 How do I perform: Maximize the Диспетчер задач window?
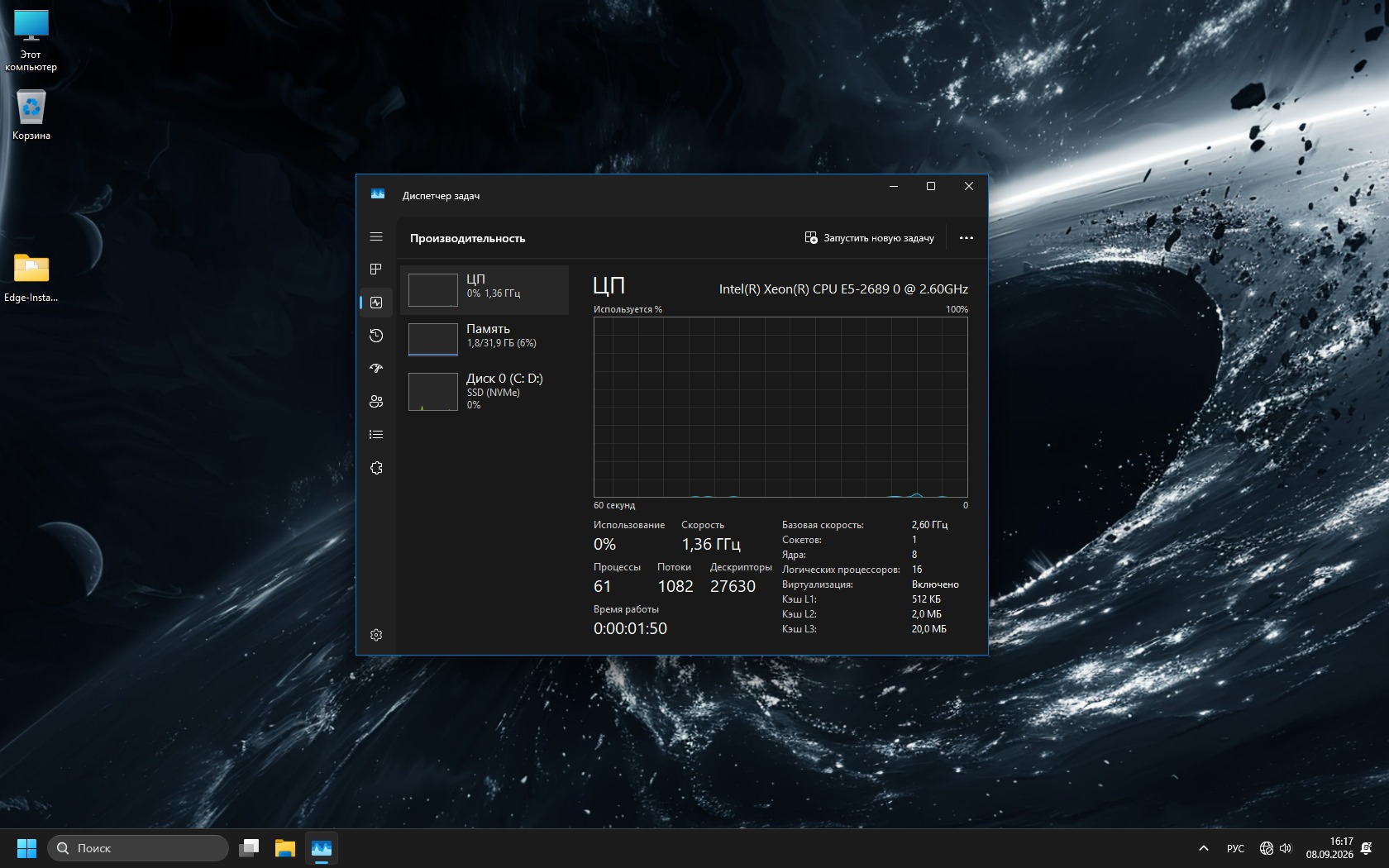click(x=931, y=186)
